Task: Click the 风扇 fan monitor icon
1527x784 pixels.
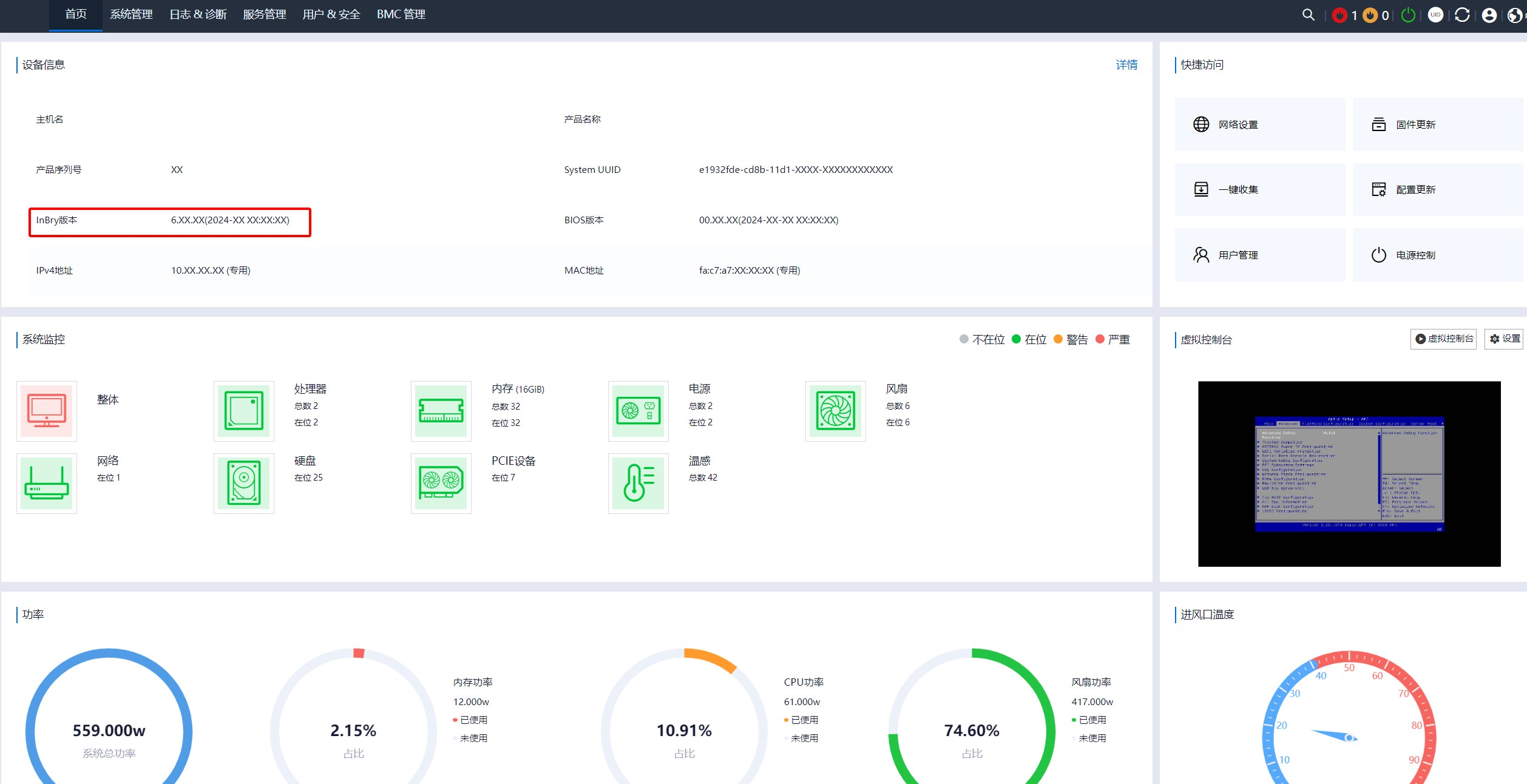Action: click(x=835, y=411)
